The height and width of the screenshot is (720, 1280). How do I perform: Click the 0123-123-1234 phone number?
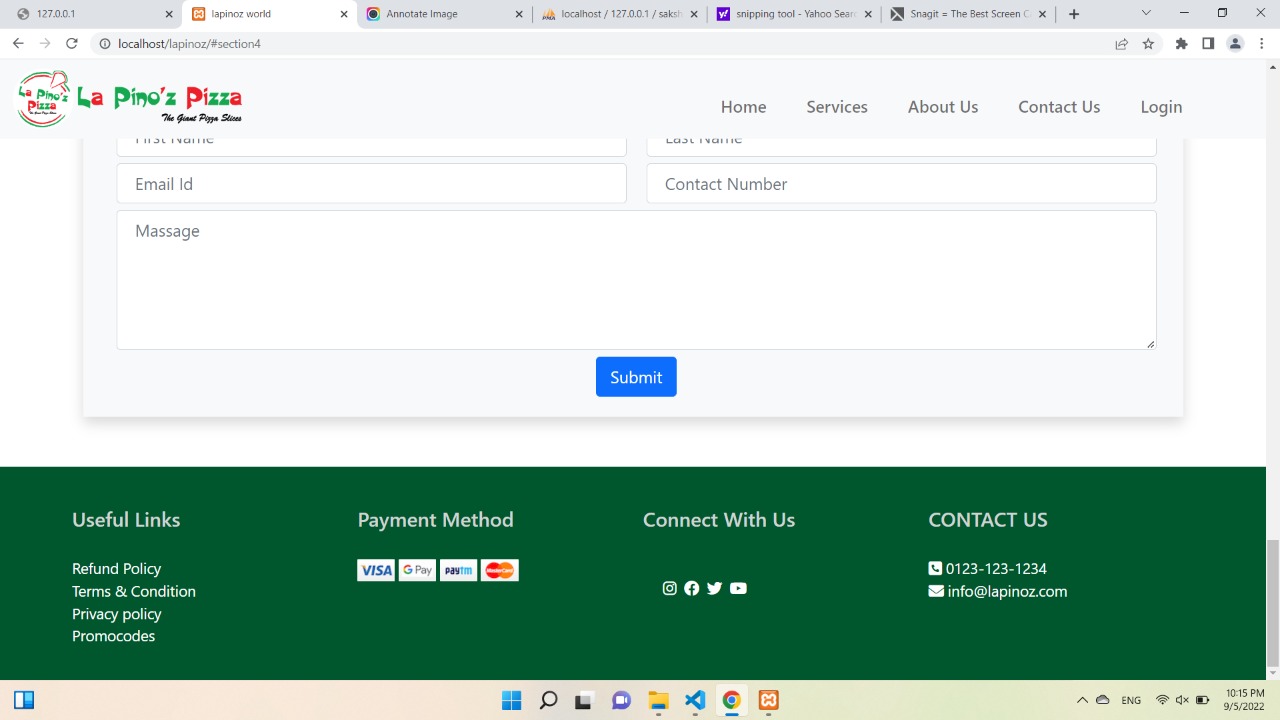(x=996, y=568)
